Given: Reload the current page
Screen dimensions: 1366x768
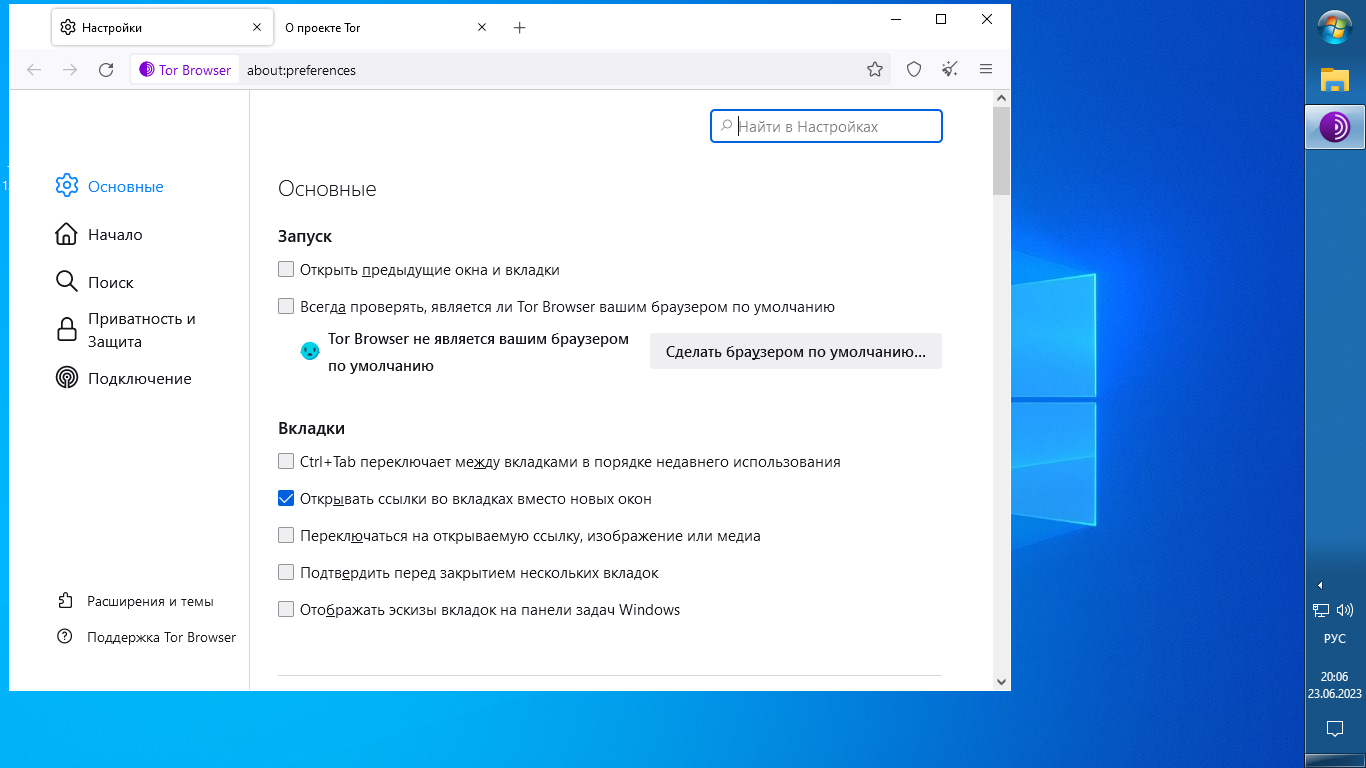Looking at the screenshot, I should pos(106,70).
